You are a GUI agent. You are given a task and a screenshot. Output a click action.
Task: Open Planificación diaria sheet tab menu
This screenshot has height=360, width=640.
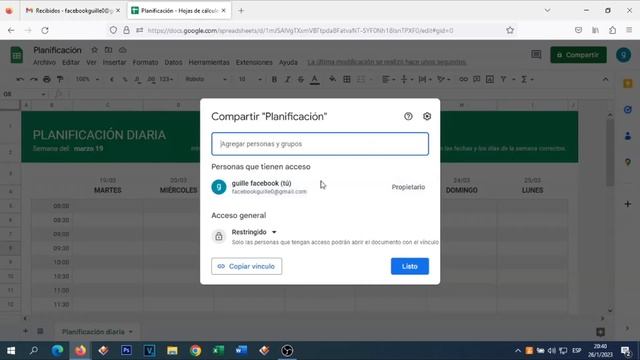click(131, 332)
